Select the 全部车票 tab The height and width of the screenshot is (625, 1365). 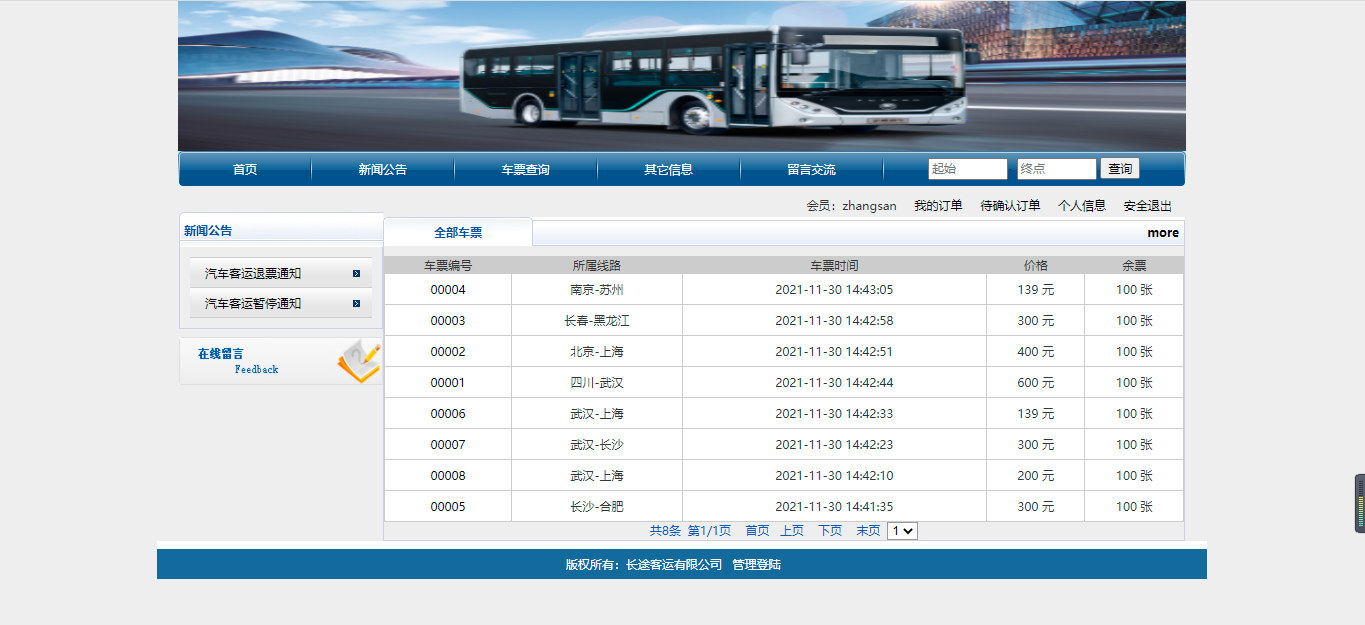tap(458, 232)
